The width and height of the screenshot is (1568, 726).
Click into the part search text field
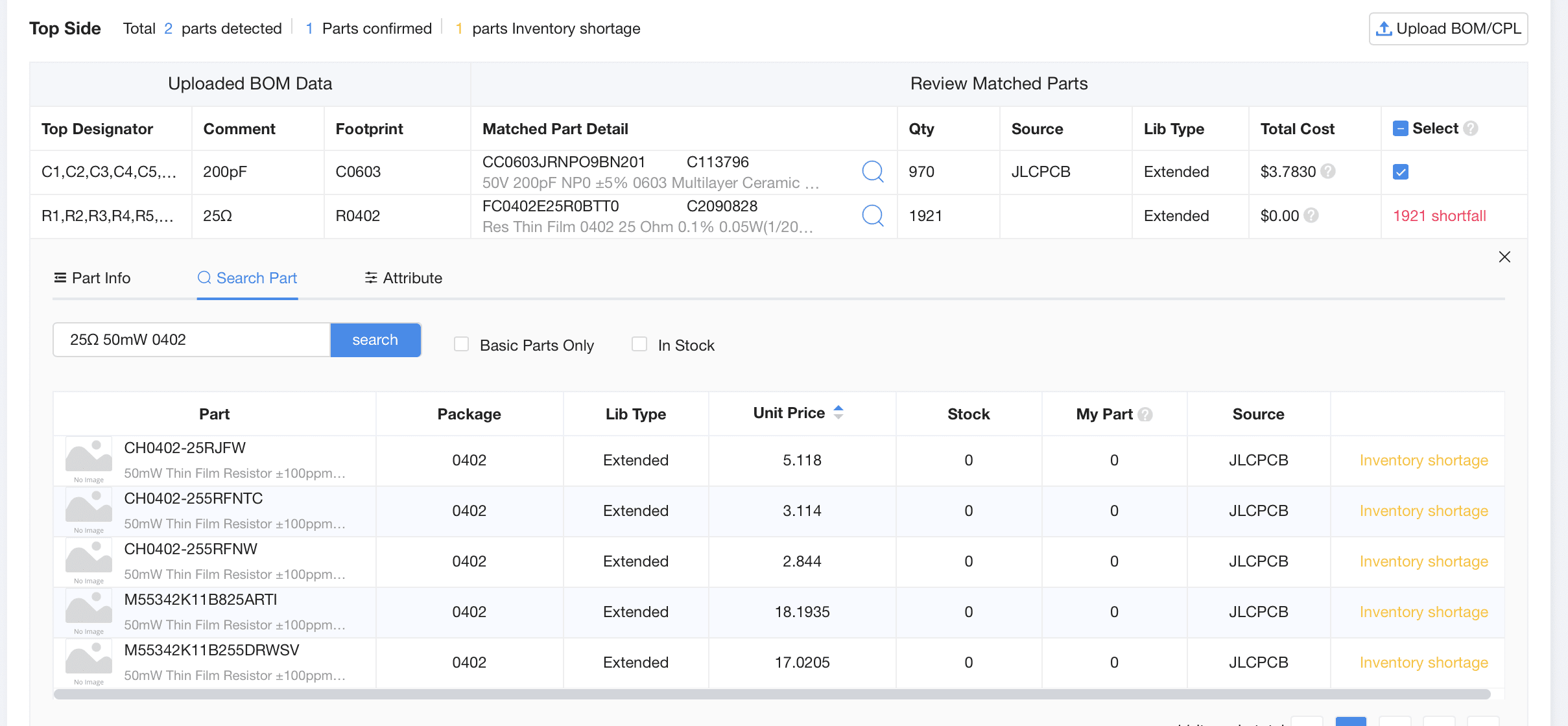(x=192, y=340)
